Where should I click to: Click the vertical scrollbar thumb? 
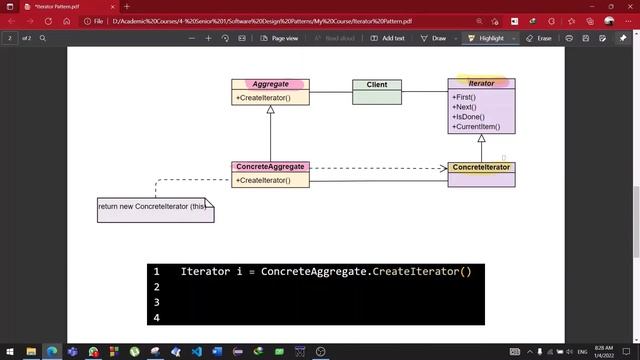636,222
